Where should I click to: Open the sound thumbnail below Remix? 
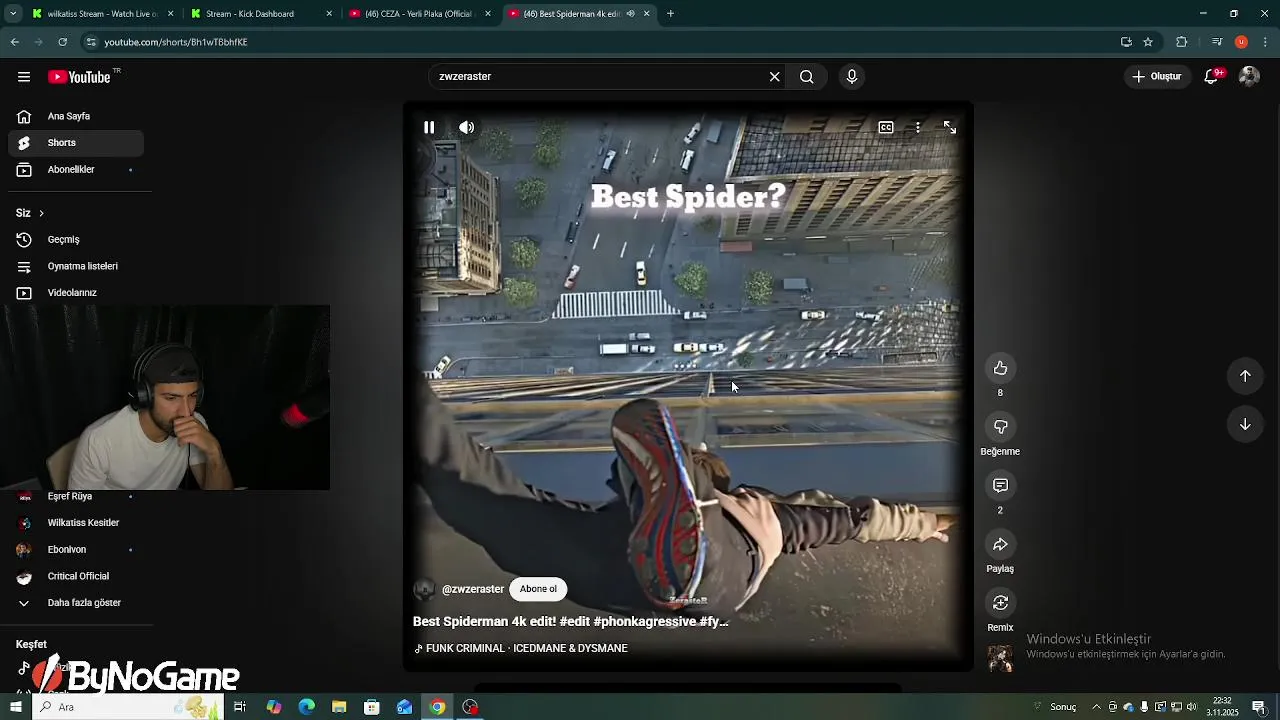tap(1000, 657)
